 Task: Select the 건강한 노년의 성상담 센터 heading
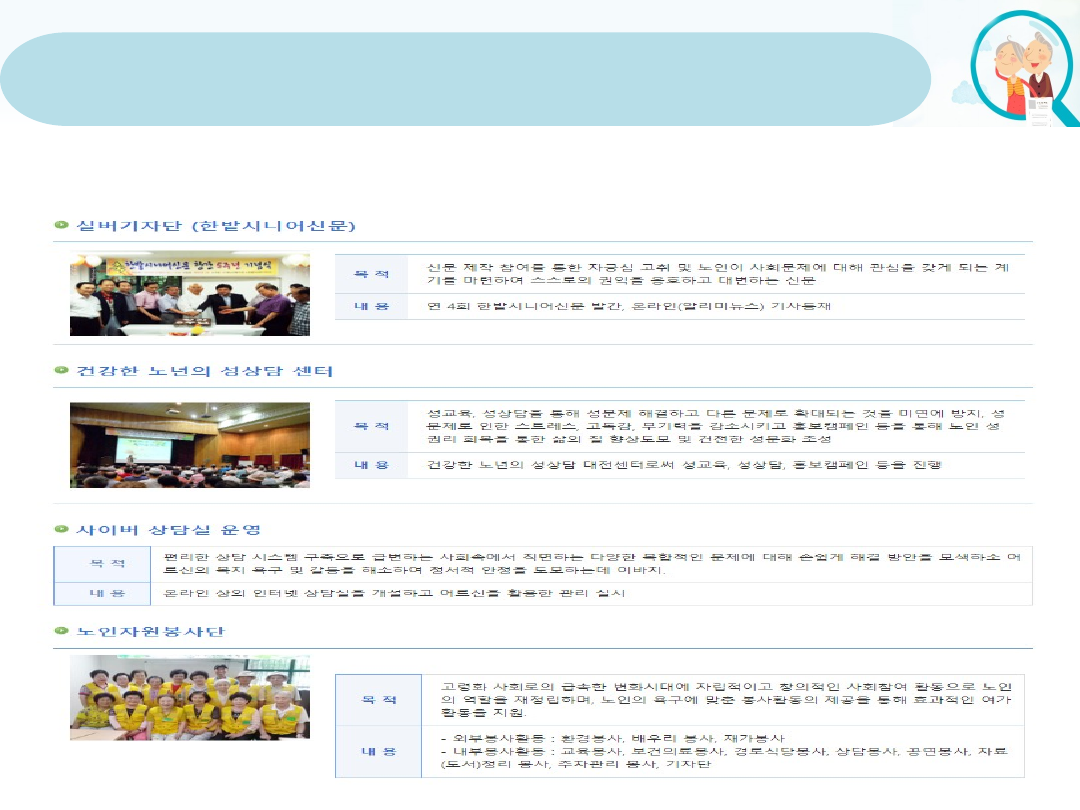point(205,371)
